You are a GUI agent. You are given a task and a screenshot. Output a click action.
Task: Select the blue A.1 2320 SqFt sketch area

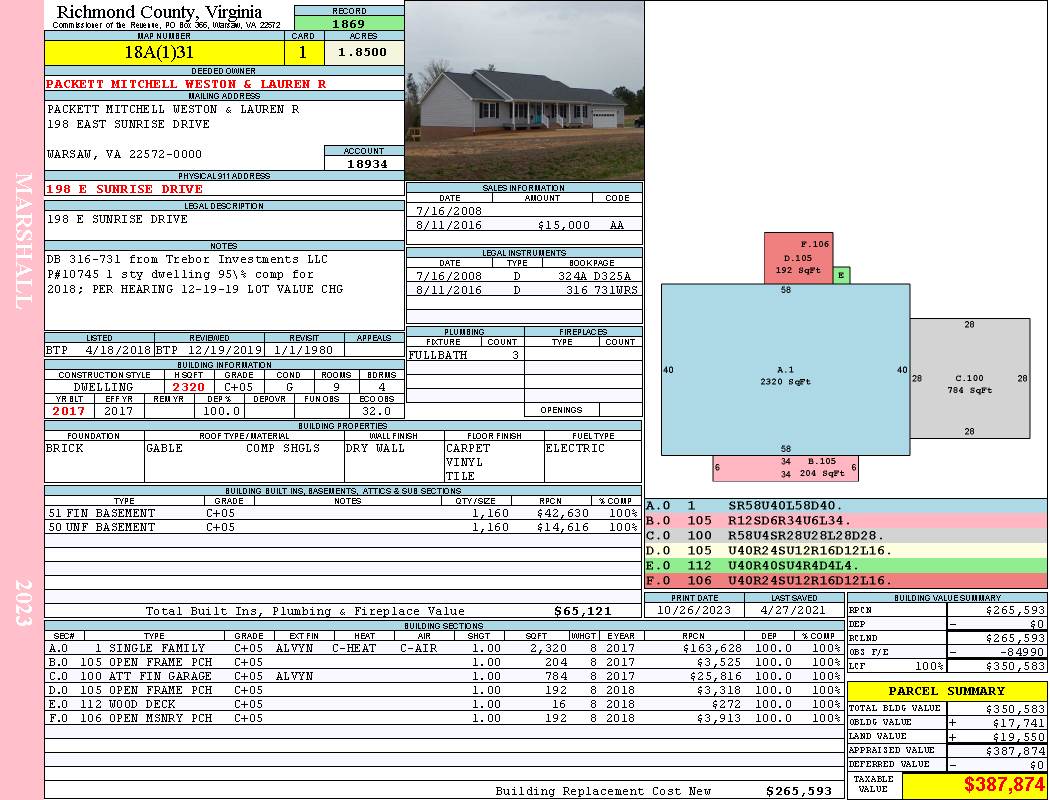click(785, 370)
